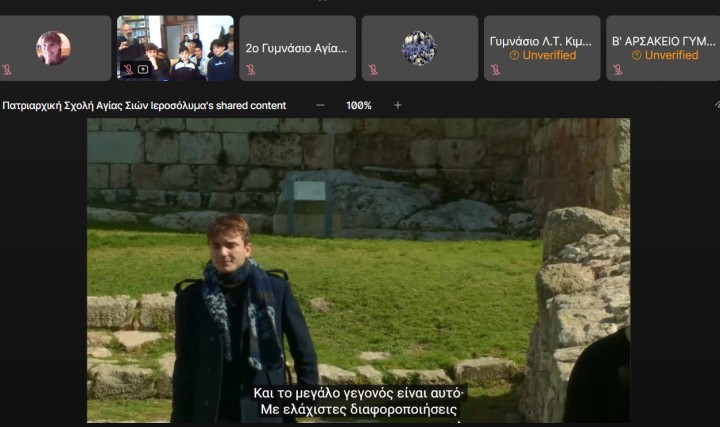The width and height of the screenshot is (720, 427).
Task: Click the shared video showing man in scarf
Action: point(358,270)
